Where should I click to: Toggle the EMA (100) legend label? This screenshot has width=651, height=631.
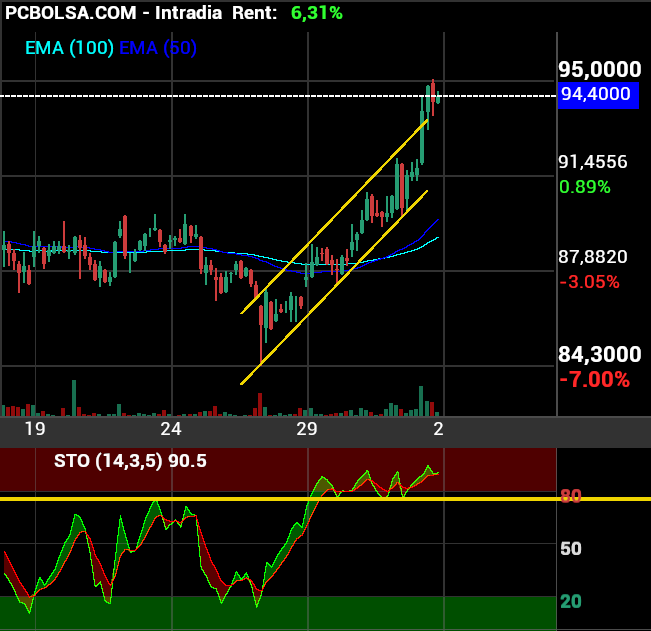[69, 47]
